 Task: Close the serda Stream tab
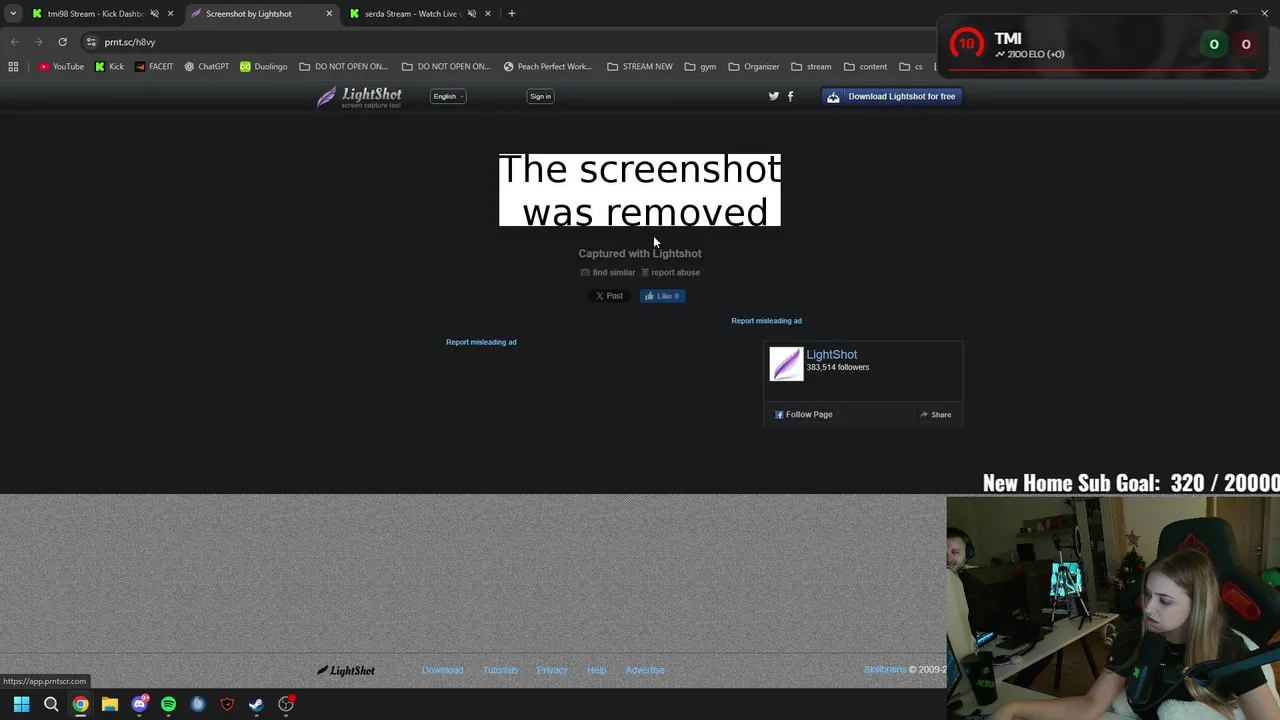click(488, 14)
